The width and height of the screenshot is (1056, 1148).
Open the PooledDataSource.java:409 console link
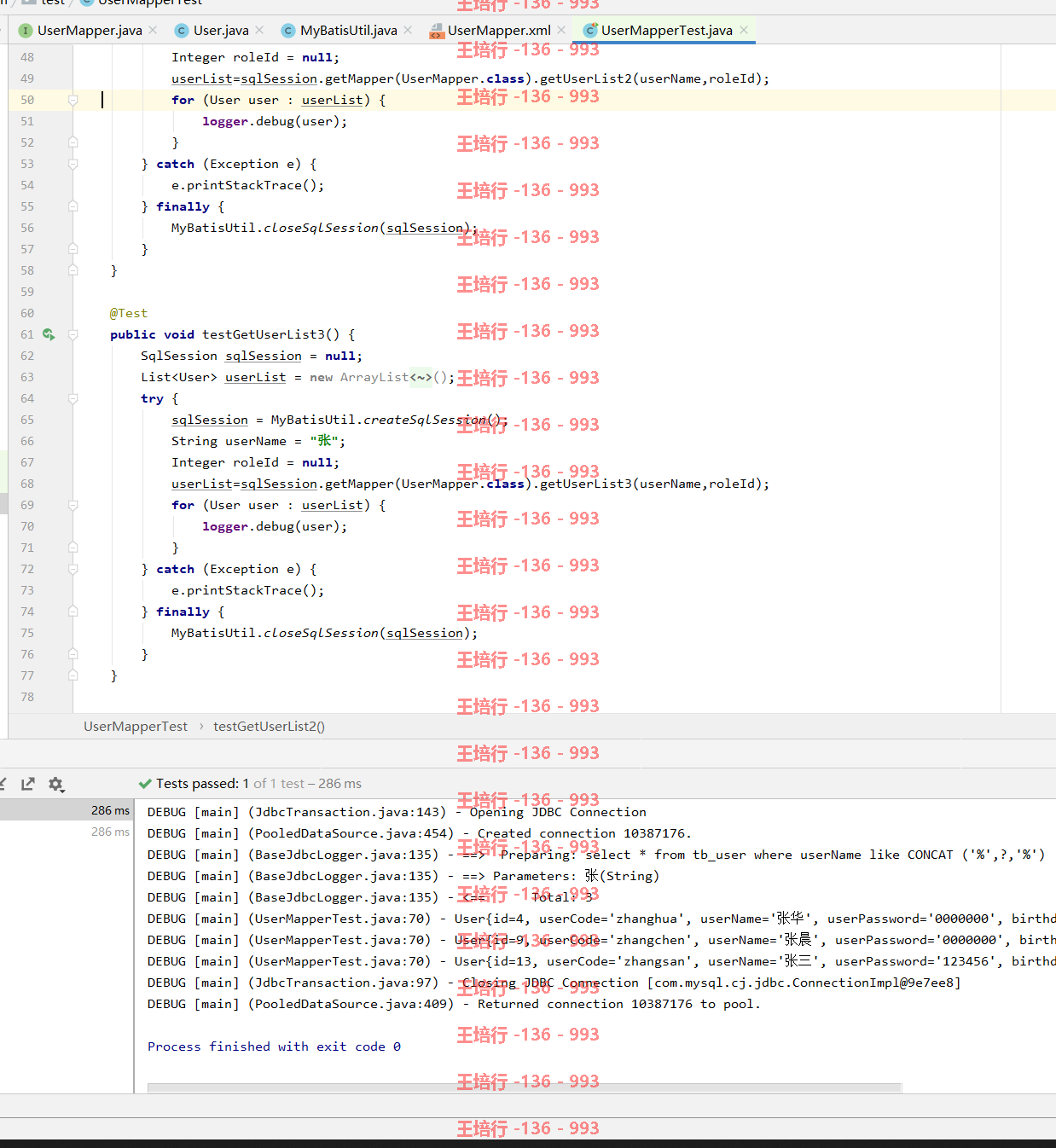[351, 1004]
